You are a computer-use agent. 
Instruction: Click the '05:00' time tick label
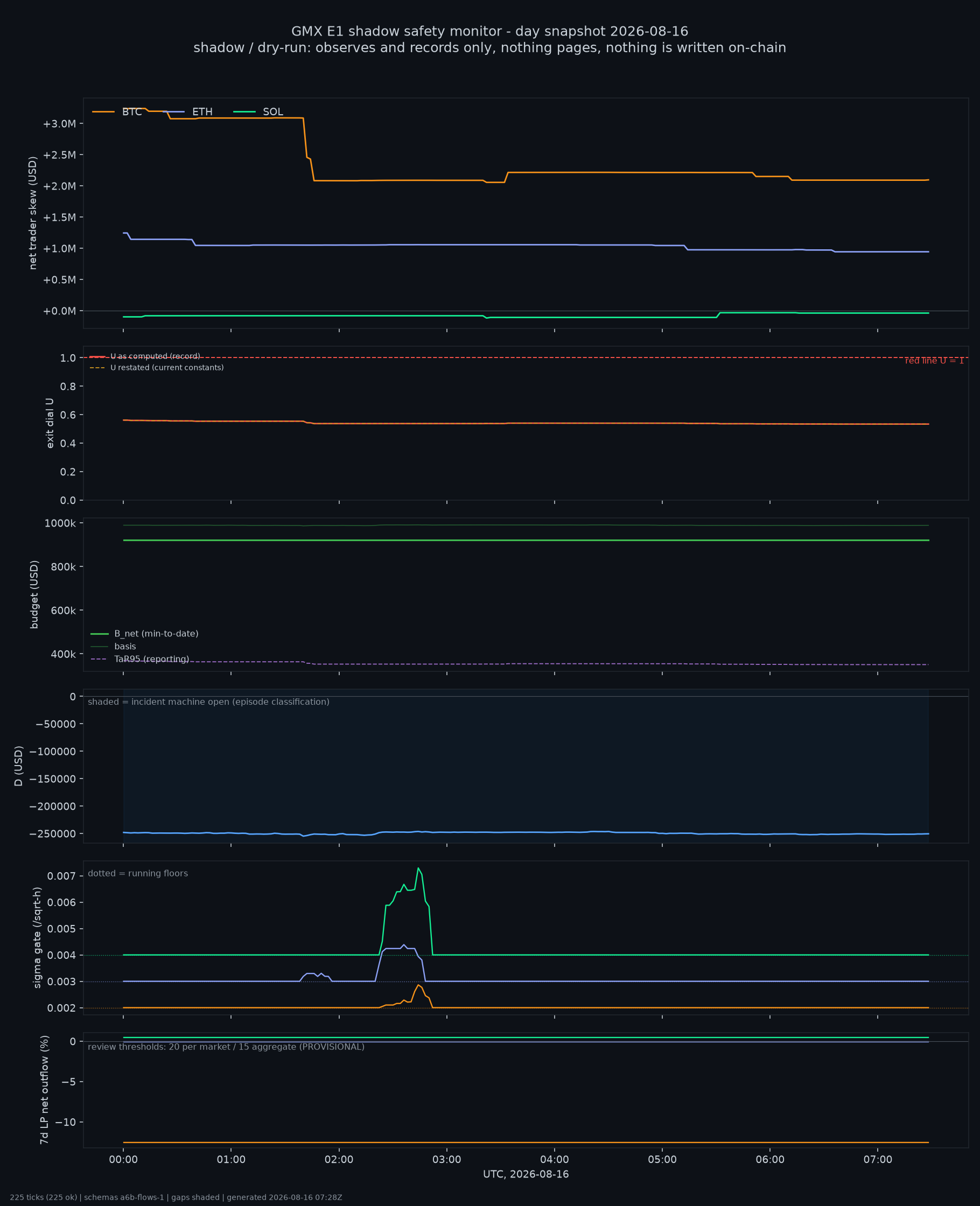662,1160
